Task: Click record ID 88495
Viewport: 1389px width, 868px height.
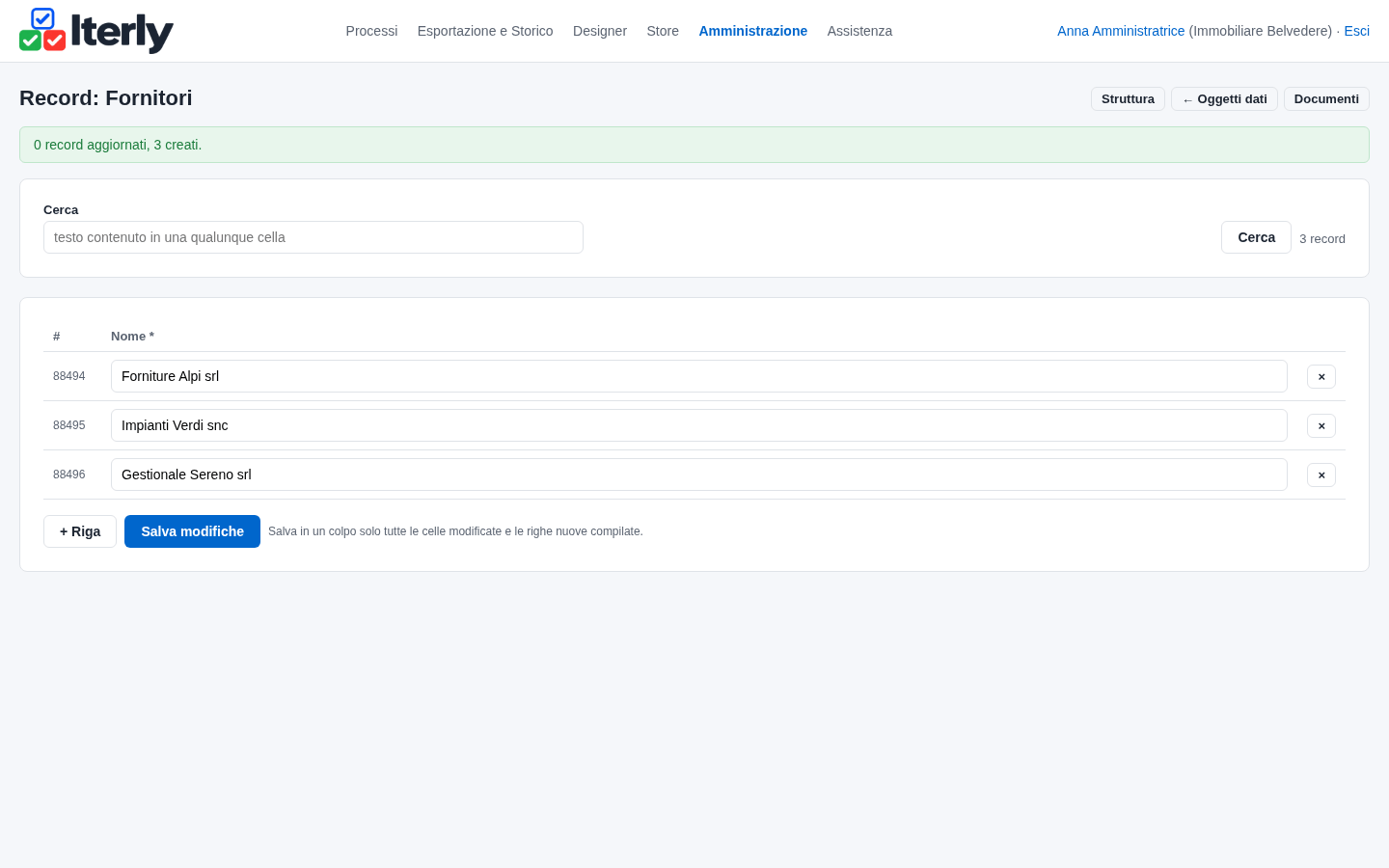Action: (x=69, y=425)
